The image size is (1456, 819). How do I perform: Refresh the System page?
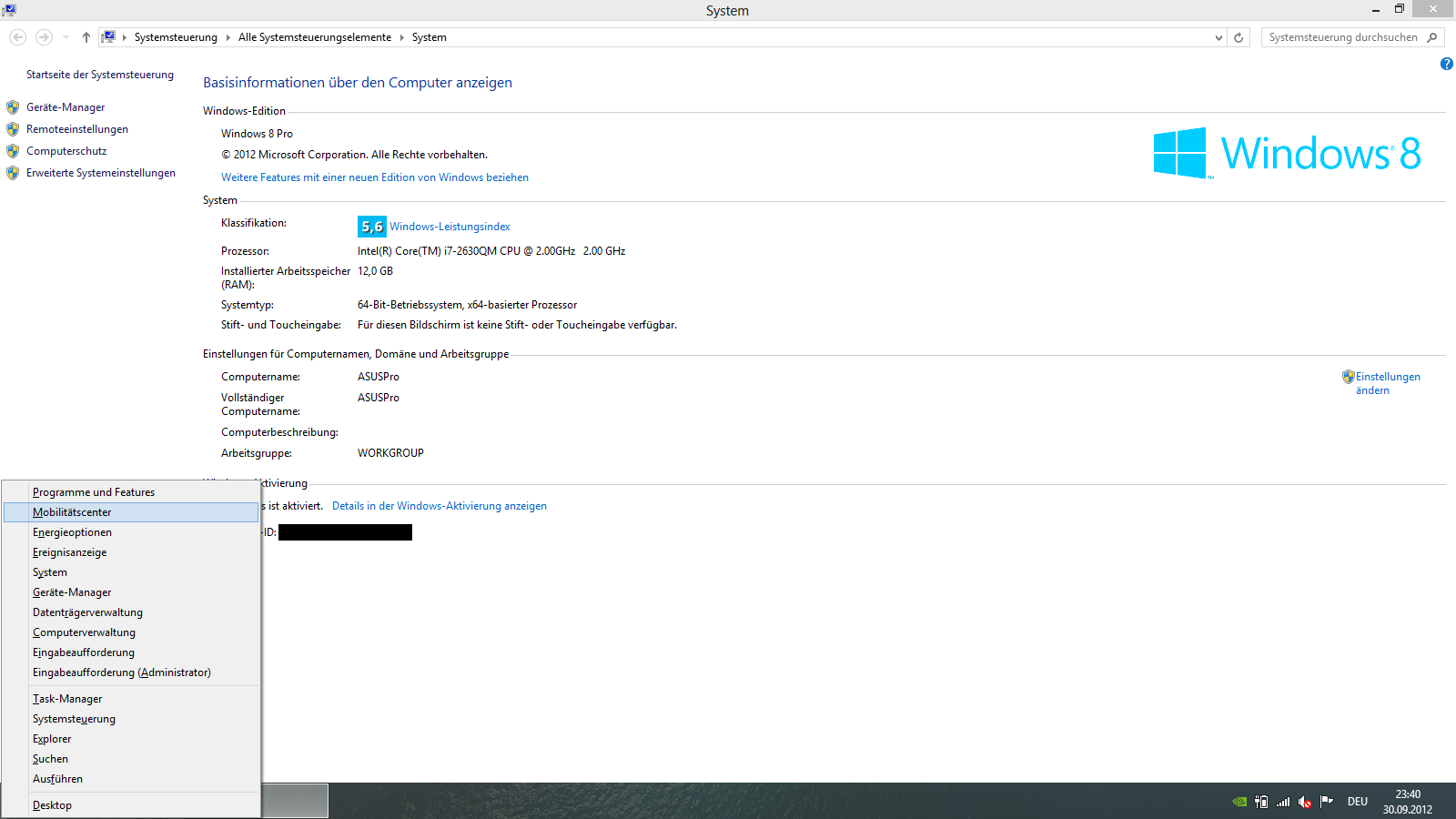click(1239, 37)
